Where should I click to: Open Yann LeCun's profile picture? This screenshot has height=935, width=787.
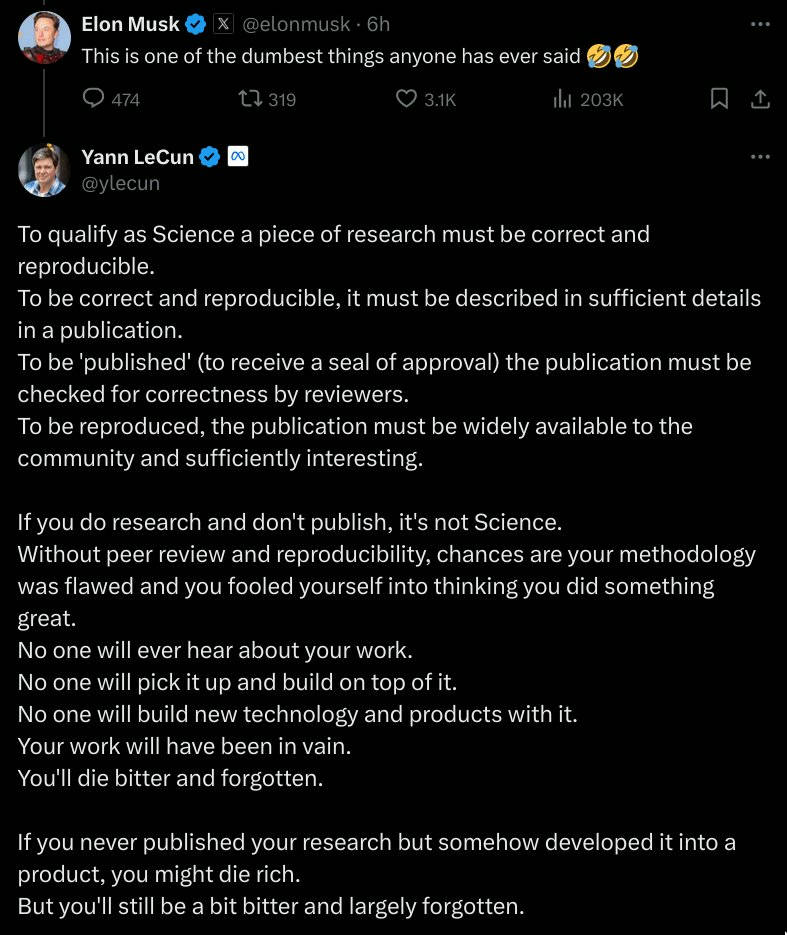point(44,170)
